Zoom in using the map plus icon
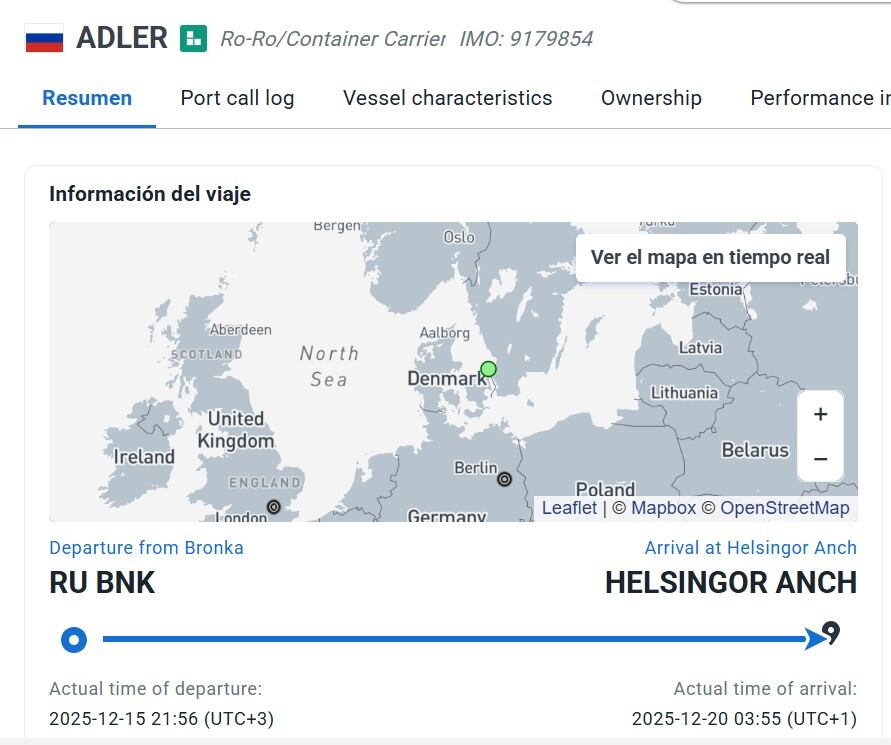This screenshot has height=745, width=891. 820,413
